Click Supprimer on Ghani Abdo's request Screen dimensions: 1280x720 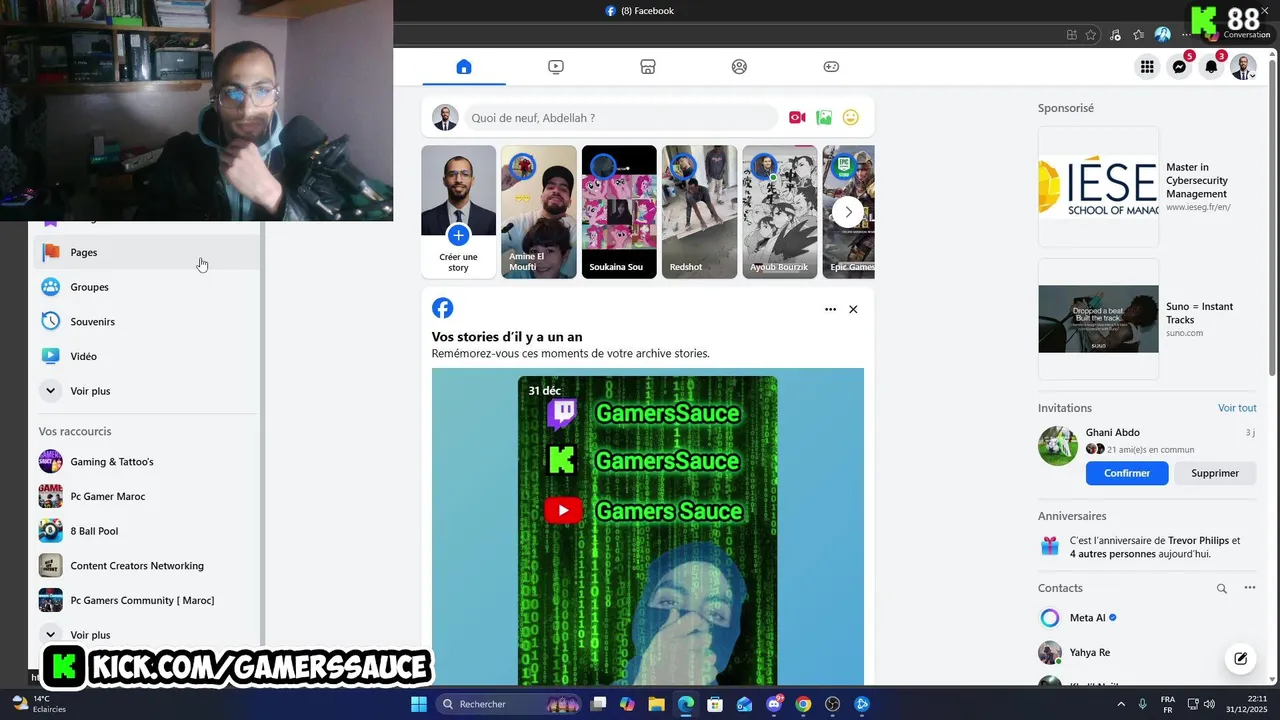click(1215, 473)
